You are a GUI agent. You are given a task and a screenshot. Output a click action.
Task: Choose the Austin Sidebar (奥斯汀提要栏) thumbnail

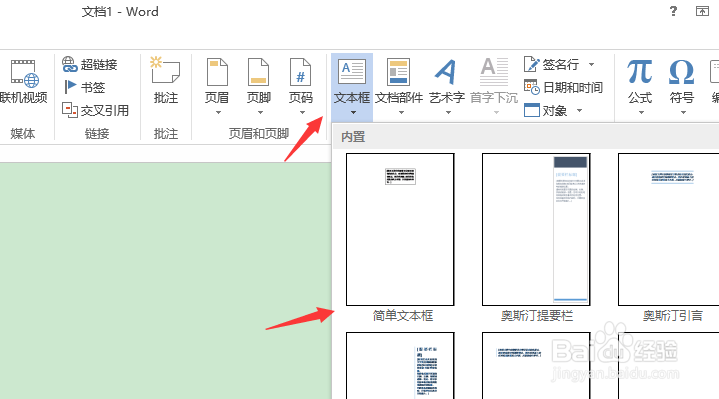point(536,229)
